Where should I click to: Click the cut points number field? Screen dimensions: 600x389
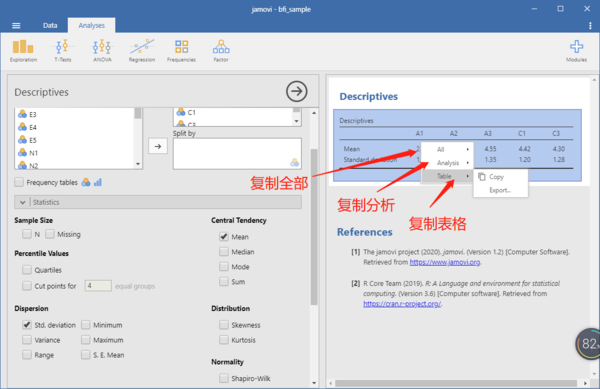[98, 286]
